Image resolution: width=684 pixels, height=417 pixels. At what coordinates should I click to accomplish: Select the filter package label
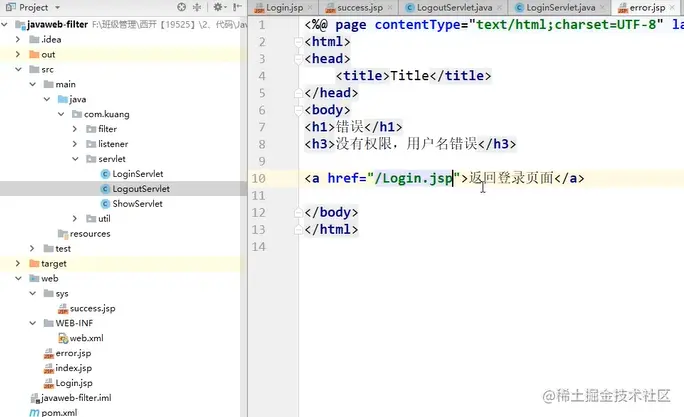click(108, 129)
